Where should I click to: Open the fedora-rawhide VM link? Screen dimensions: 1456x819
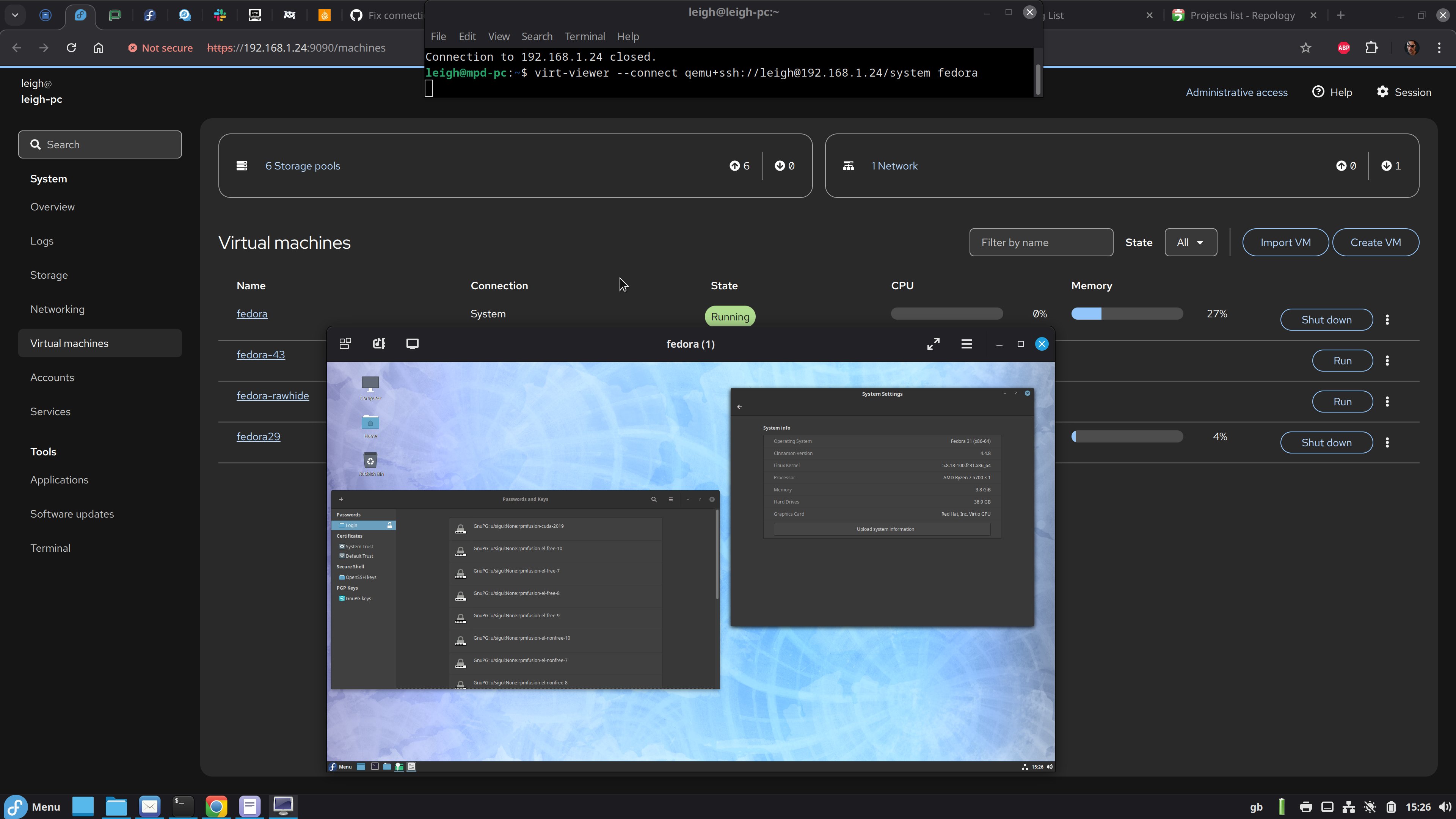coord(273,395)
